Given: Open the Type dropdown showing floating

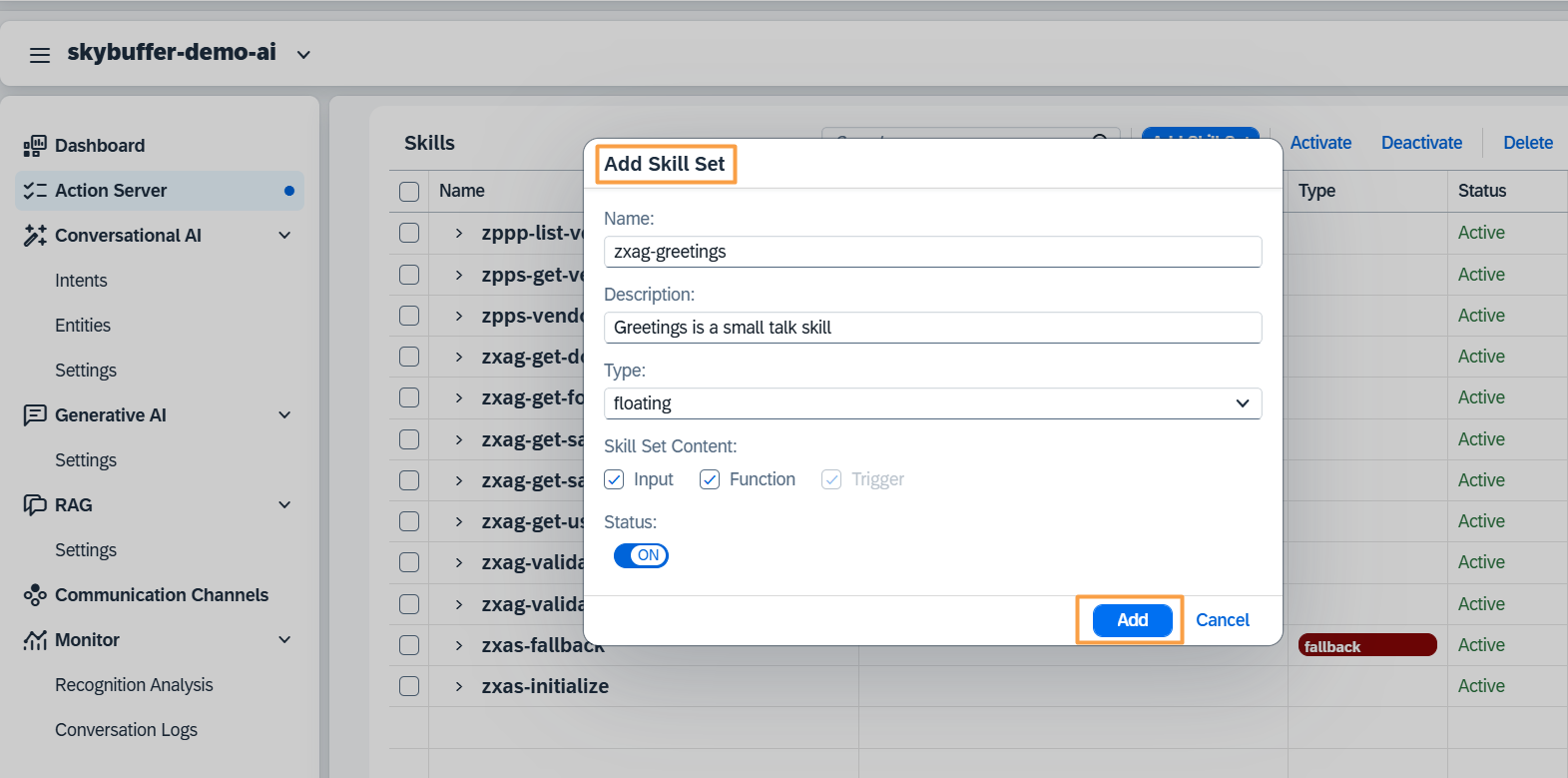Looking at the screenshot, I should pos(932,403).
